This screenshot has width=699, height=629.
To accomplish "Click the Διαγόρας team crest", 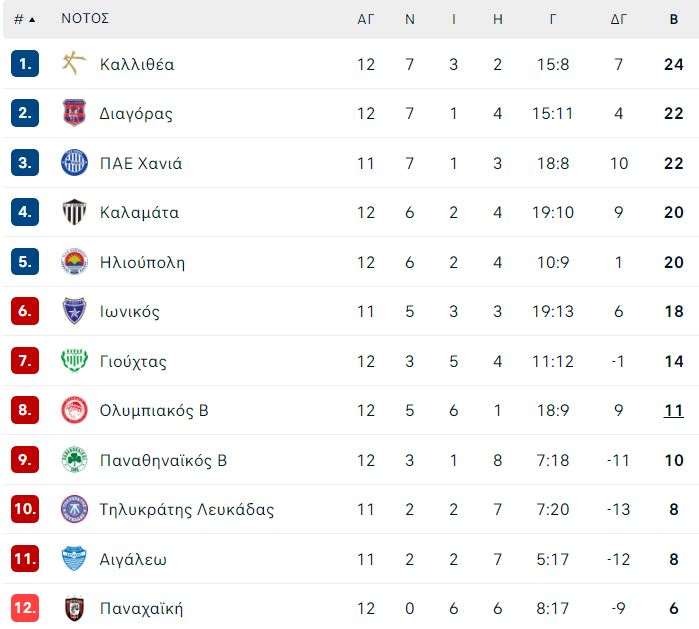I will (74, 113).
